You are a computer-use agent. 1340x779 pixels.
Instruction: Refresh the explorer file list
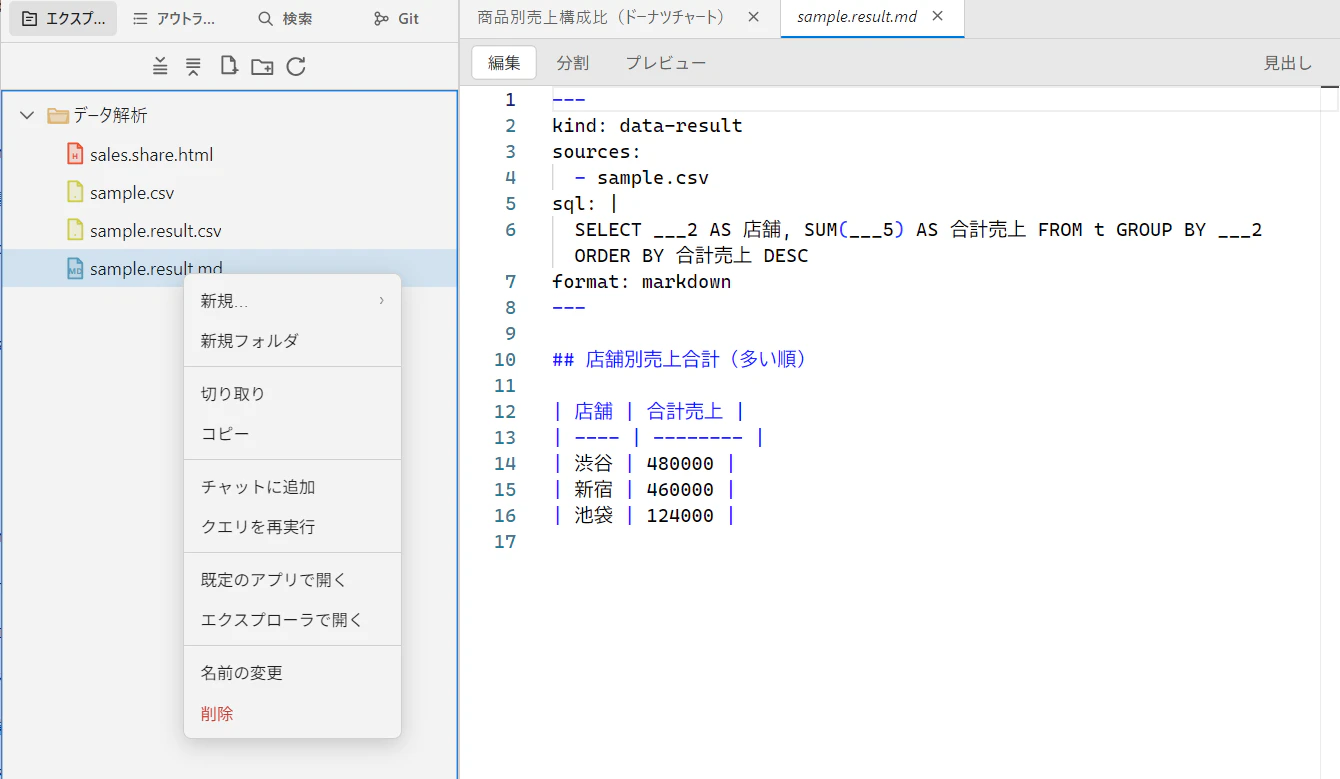pos(296,67)
